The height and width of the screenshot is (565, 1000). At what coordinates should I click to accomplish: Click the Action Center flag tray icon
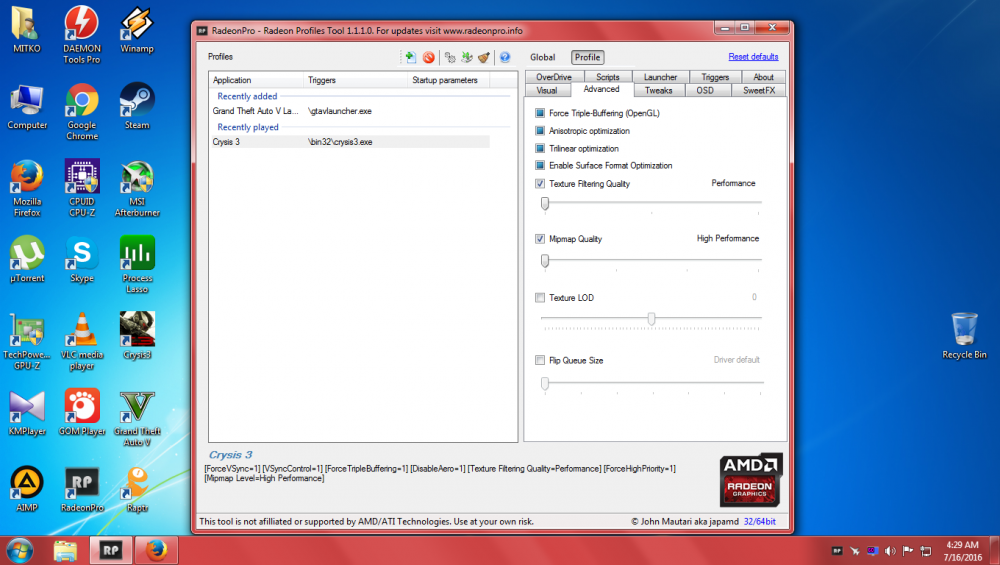point(908,551)
